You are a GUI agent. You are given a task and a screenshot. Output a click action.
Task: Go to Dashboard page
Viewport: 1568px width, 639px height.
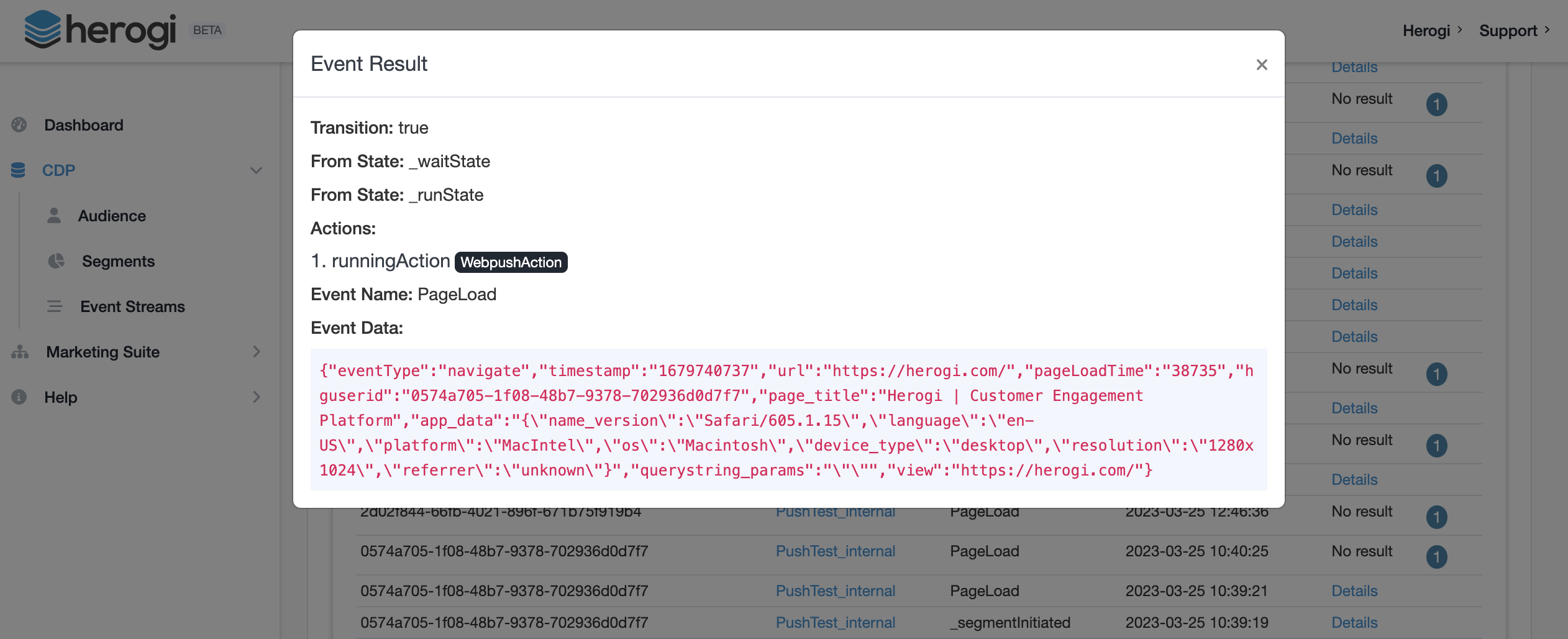point(84,125)
